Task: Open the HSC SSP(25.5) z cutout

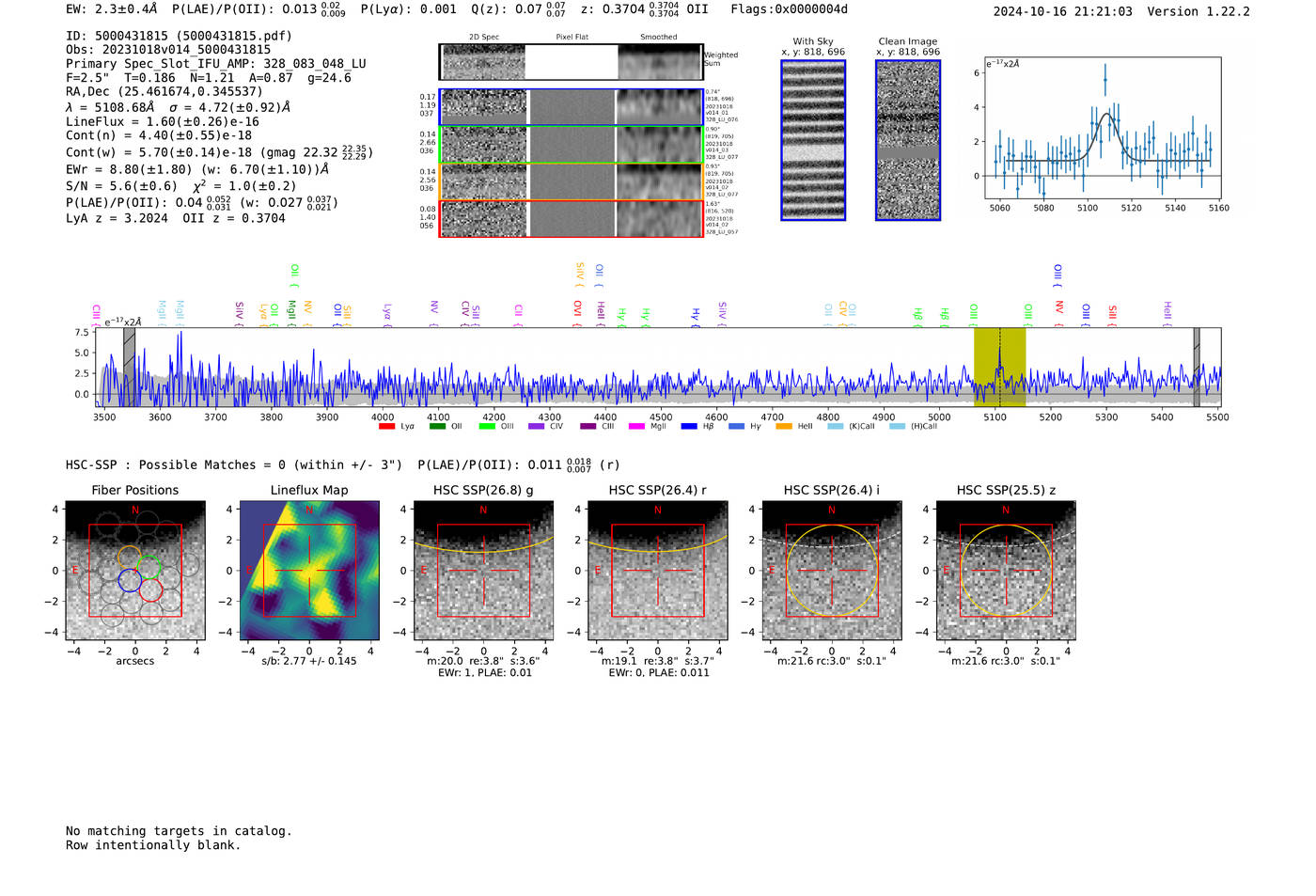Action: [x=1006, y=571]
